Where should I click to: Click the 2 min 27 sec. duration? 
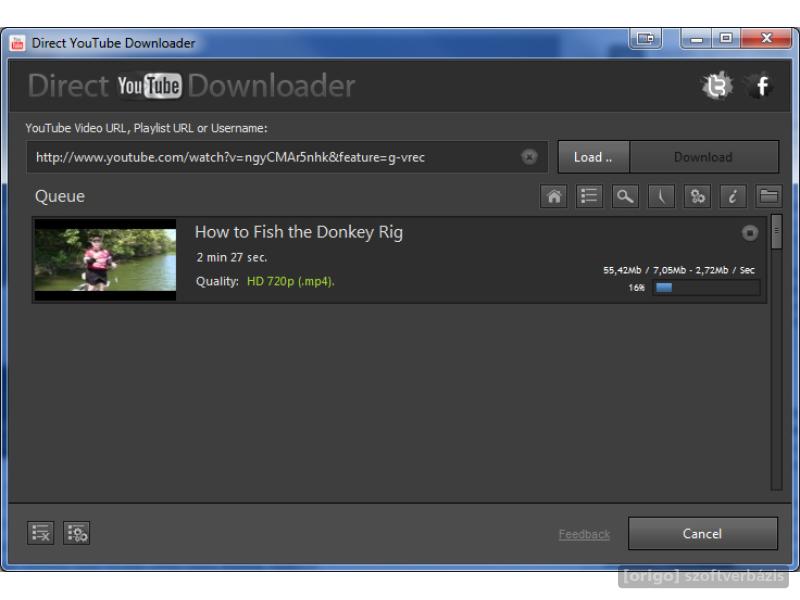(232, 257)
